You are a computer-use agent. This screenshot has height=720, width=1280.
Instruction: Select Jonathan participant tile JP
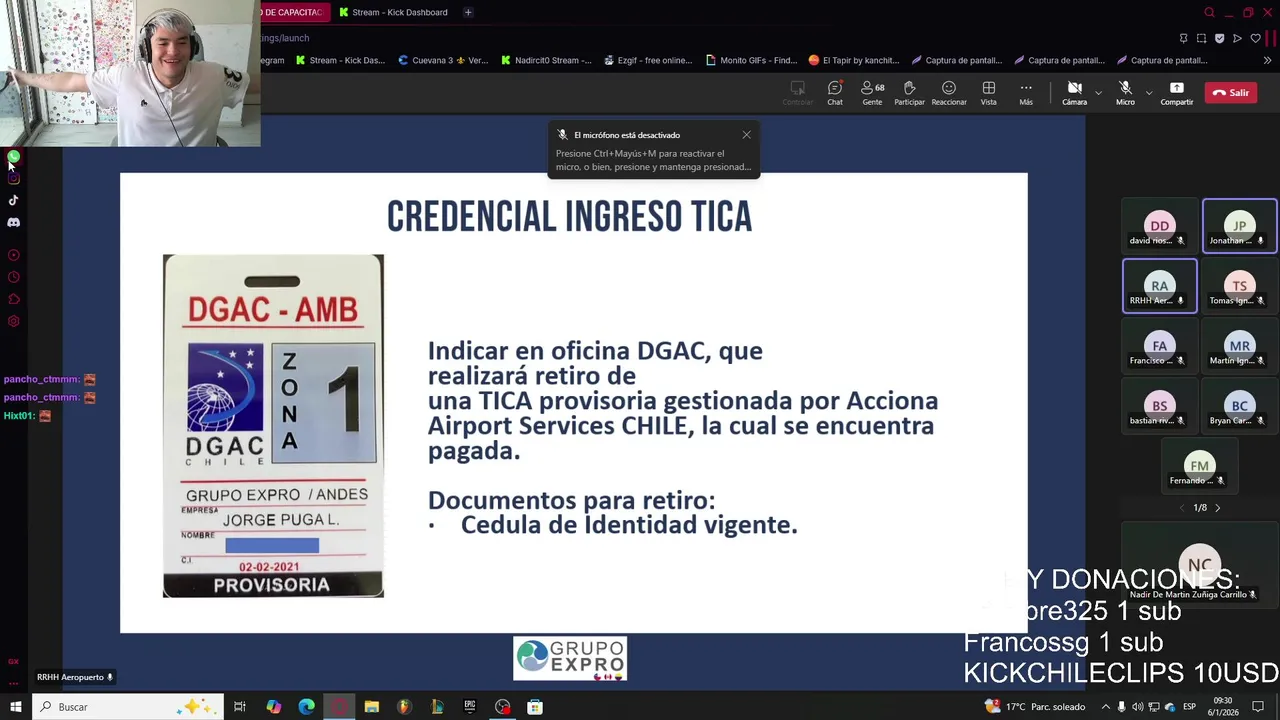click(x=1239, y=228)
